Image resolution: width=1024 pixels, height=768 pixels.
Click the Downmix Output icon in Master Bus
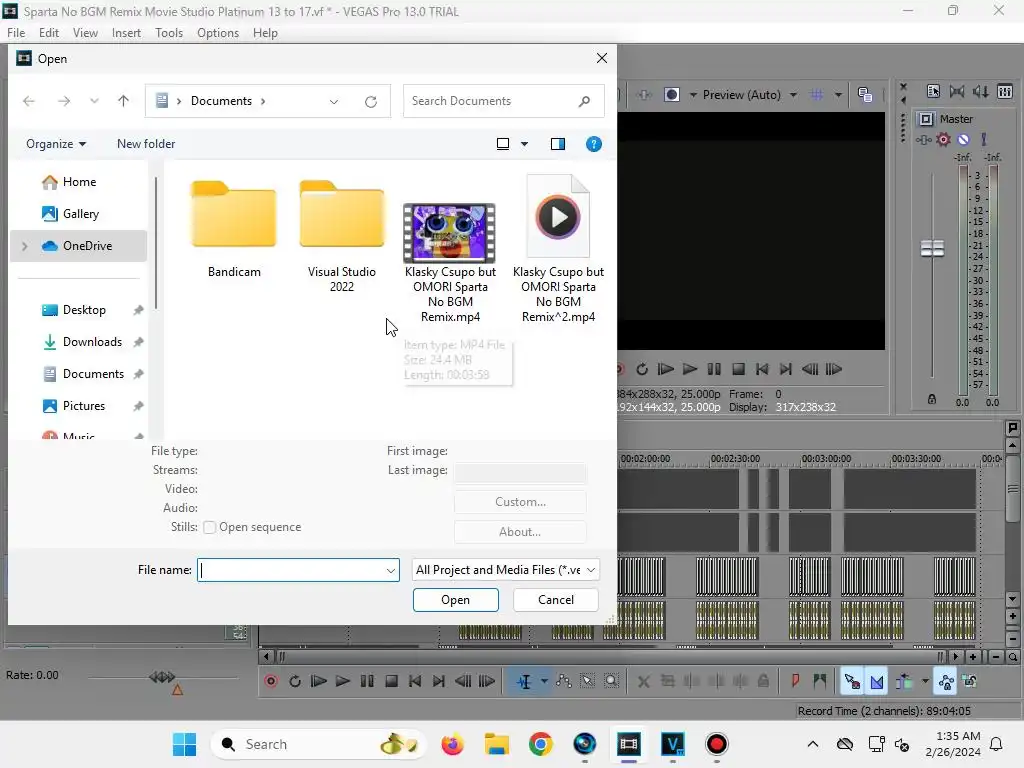[x=957, y=91]
